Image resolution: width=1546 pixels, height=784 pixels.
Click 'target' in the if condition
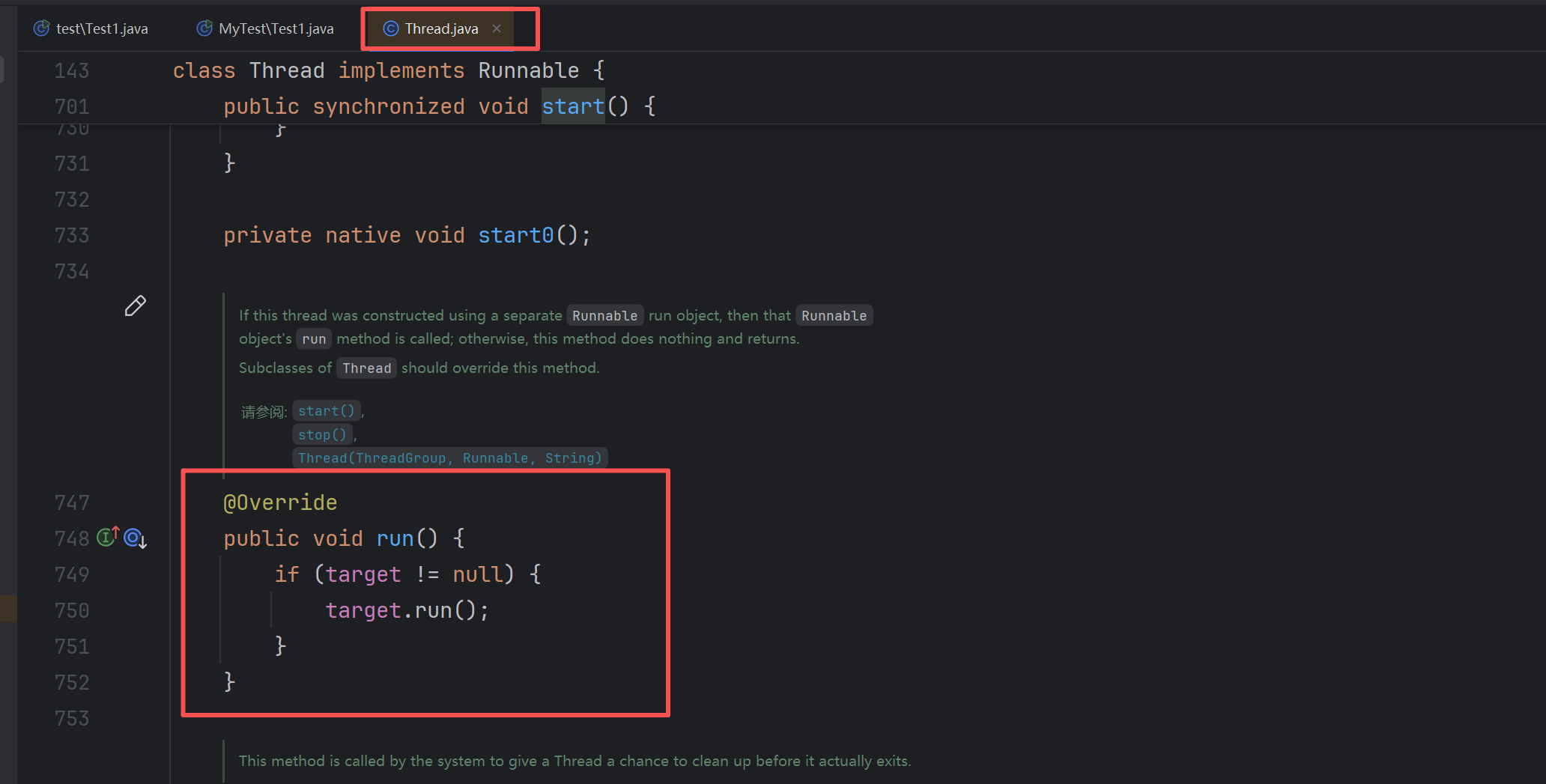click(x=363, y=574)
